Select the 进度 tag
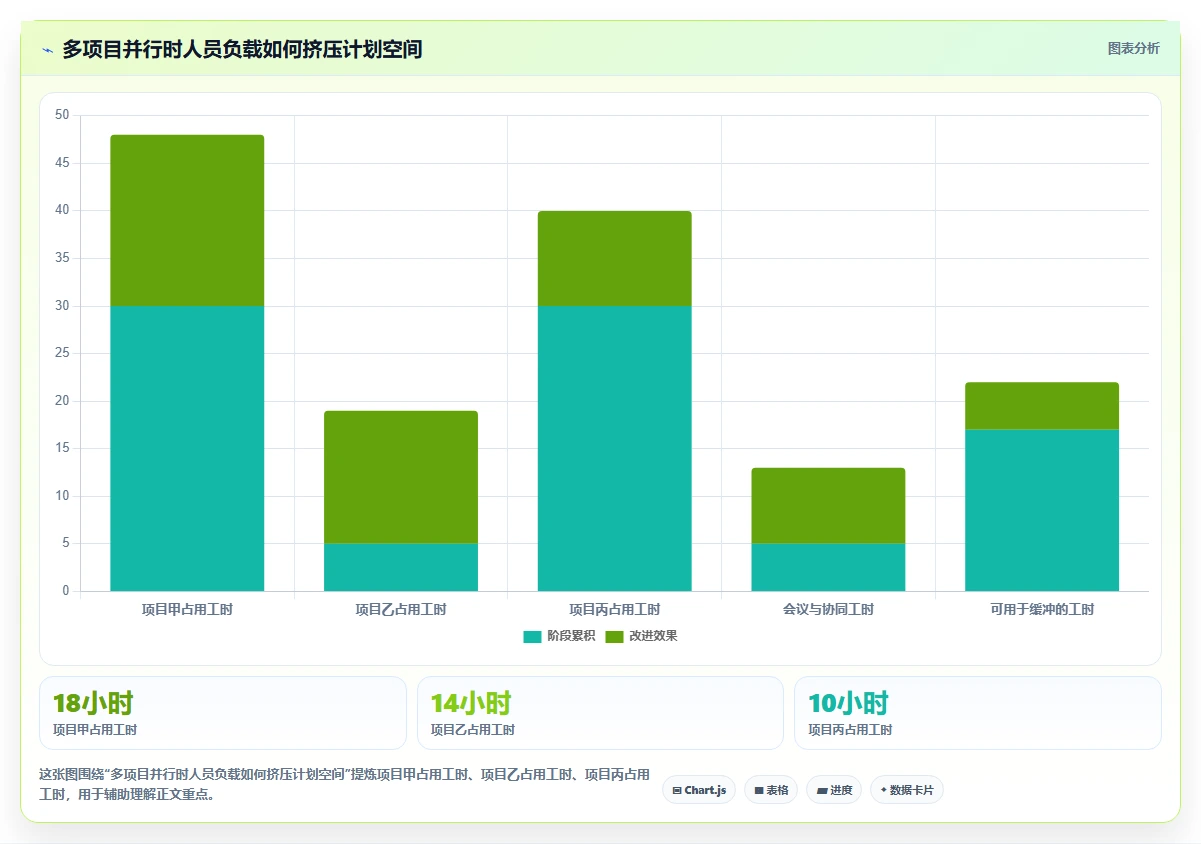The height and width of the screenshot is (844, 1201). tap(834, 790)
